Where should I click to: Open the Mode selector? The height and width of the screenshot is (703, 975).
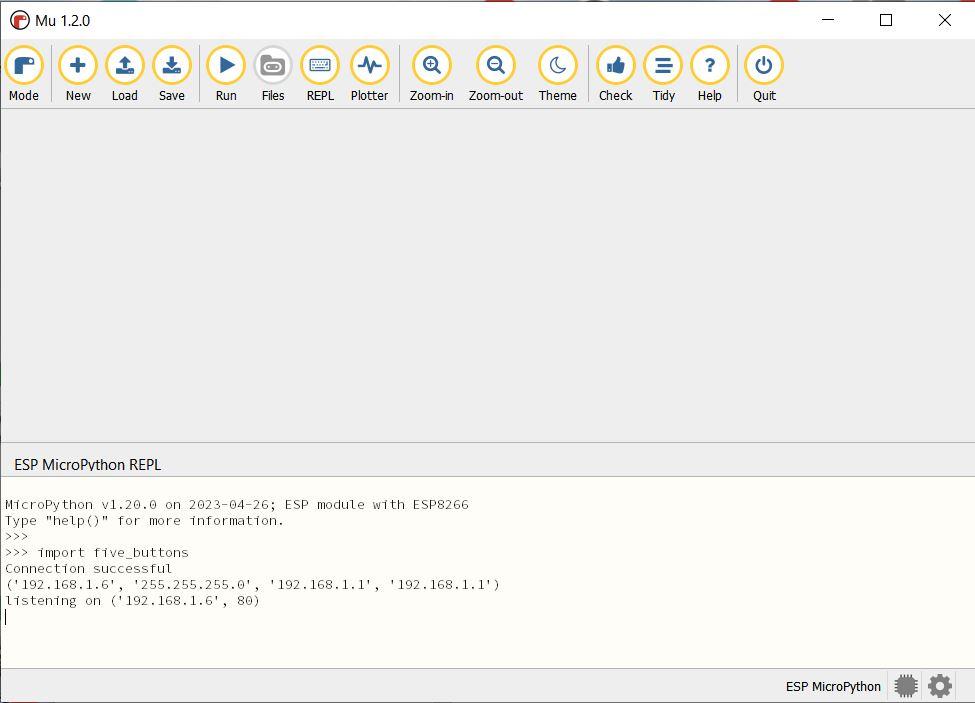[24, 74]
